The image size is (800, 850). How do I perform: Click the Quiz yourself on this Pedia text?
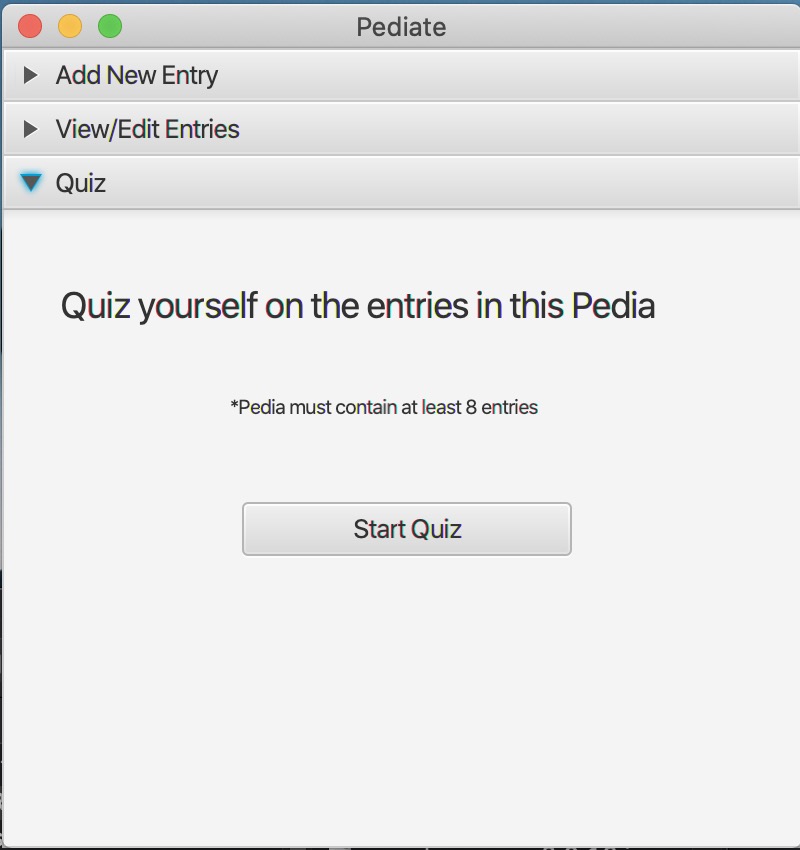click(x=358, y=306)
